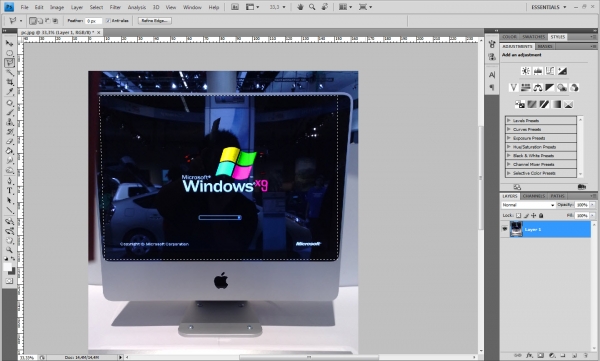The height and width of the screenshot is (361, 600).
Task: Add a Gradient Map adjustment
Action: coord(556,104)
